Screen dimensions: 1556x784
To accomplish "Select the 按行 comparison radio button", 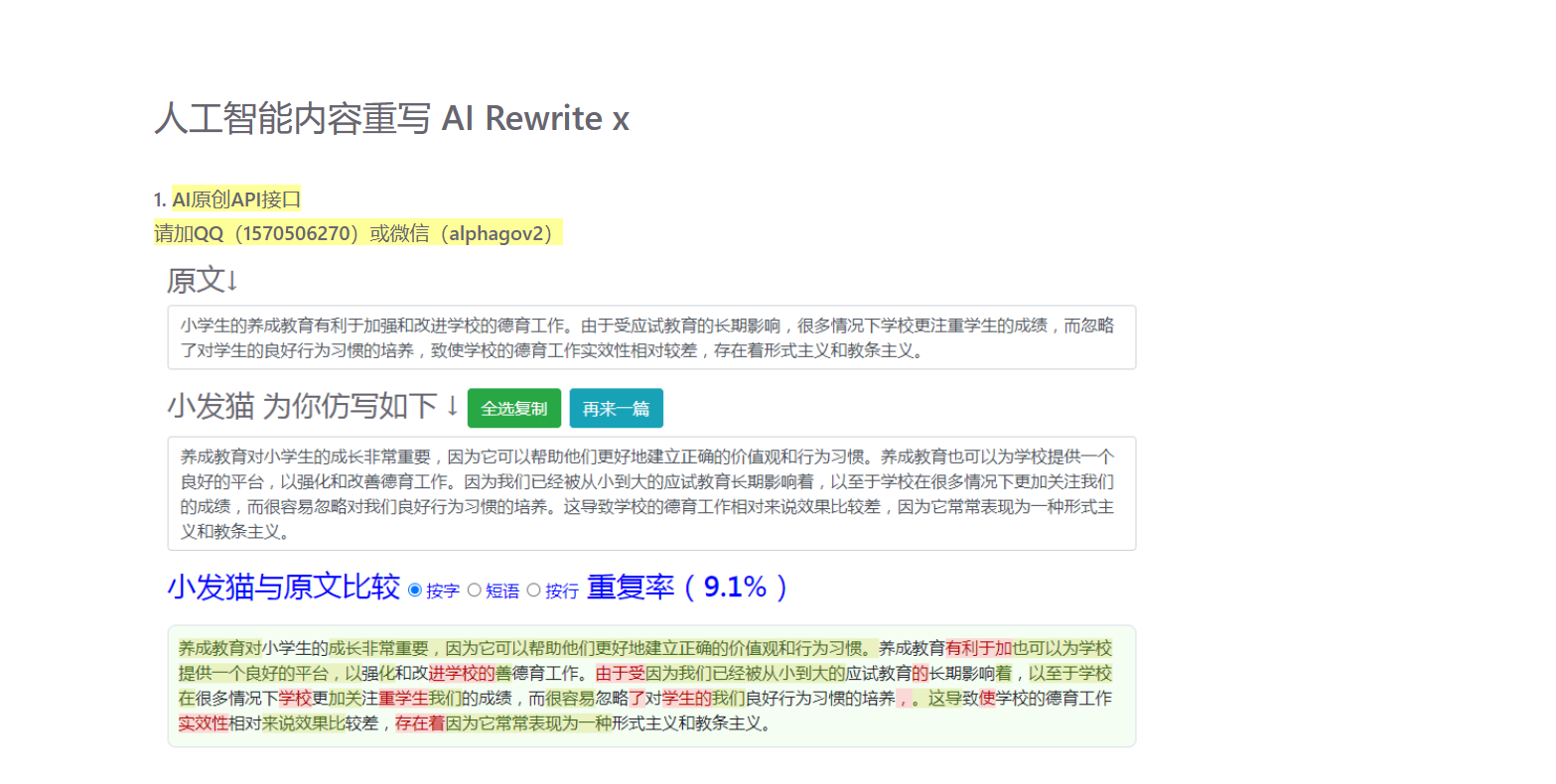I will 534,589.
